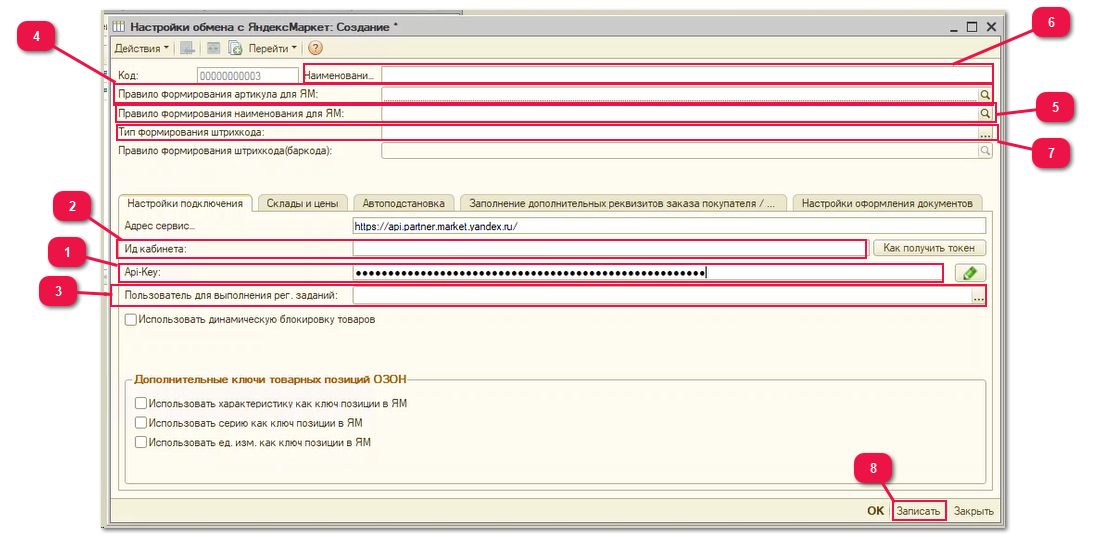Open the Действия menu

tap(141, 48)
